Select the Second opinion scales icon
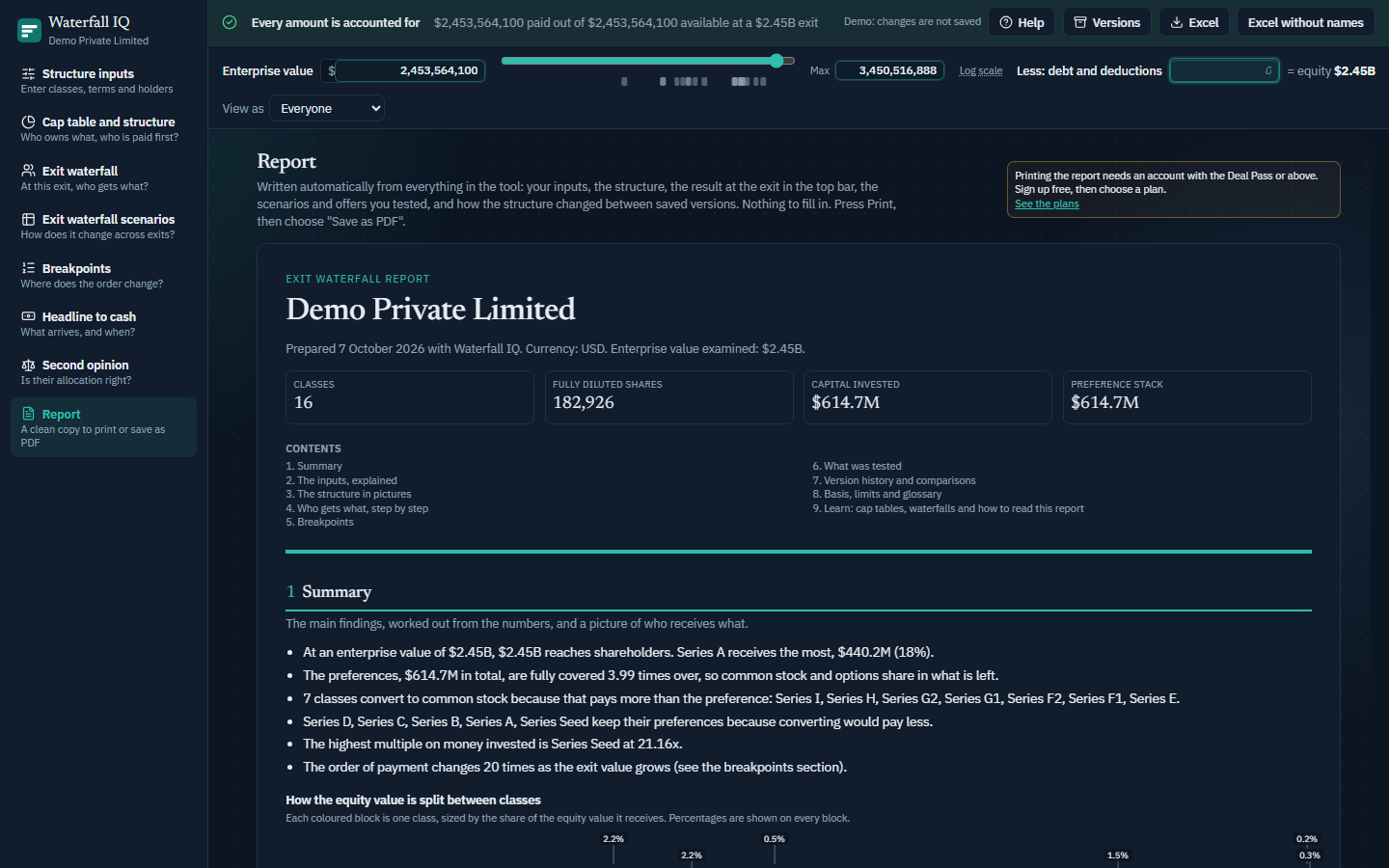The width and height of the screenshot is (1389, 868). (28, 365)
